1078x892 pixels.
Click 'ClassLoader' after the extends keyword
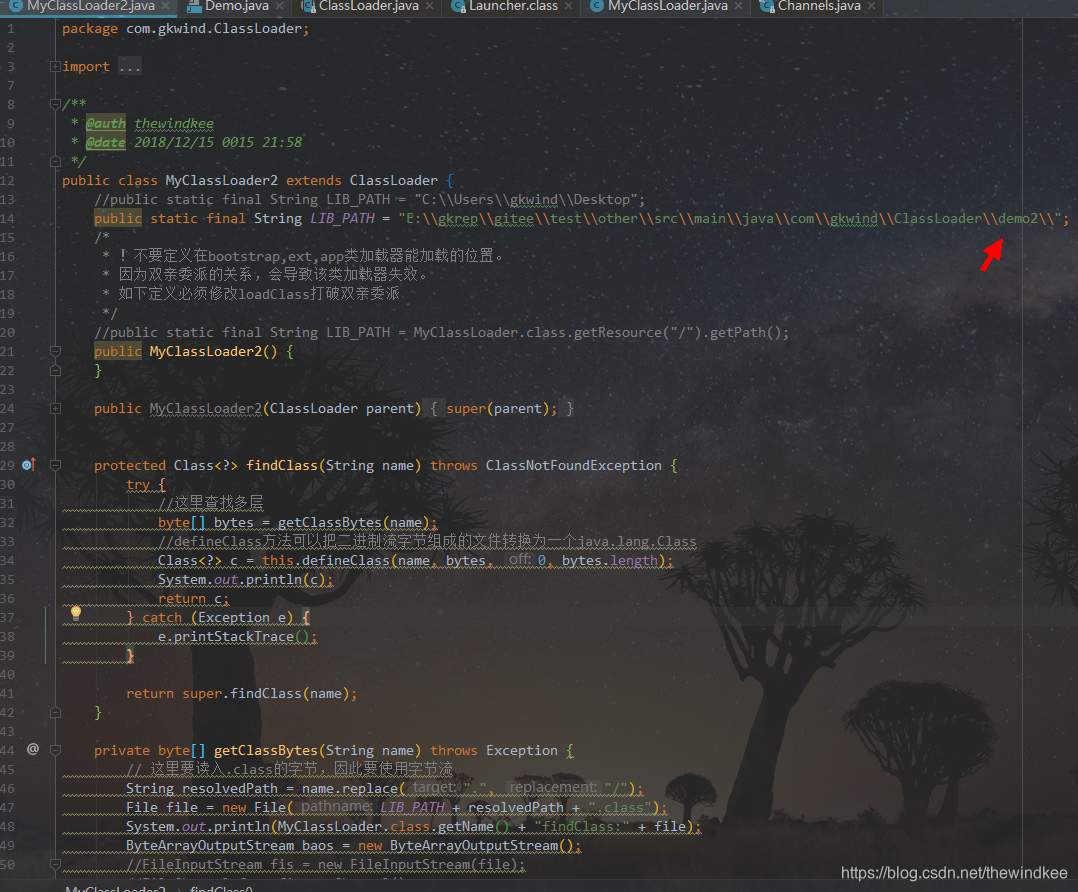[x=393, y=180]
